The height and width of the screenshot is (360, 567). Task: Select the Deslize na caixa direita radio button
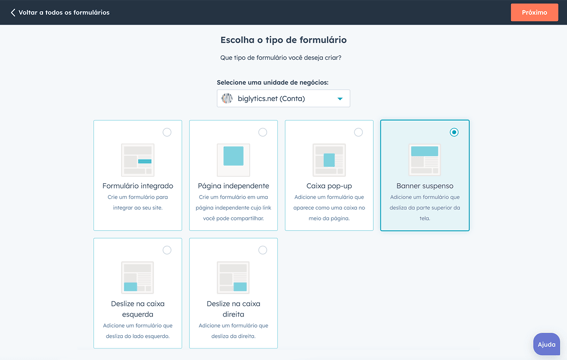click(x=263, y=250)
